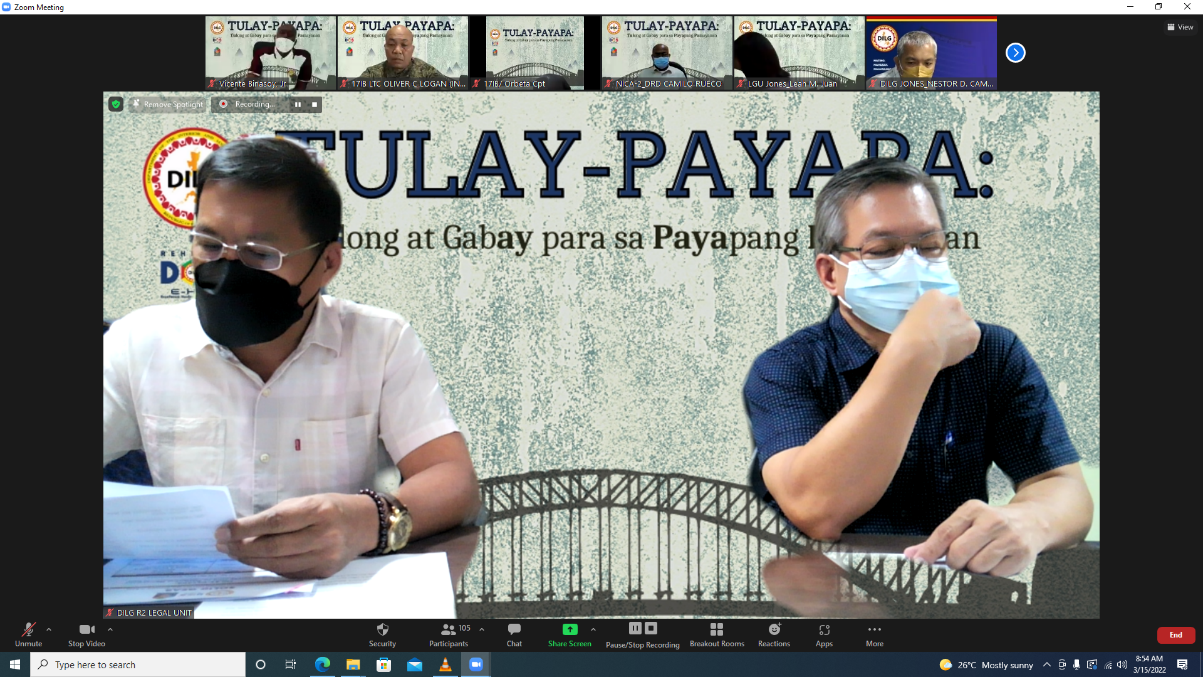Open Microsoft Edge from the taskbar
The width and height of the screenshot is (1203, 677).
click(x=322, y=664)
